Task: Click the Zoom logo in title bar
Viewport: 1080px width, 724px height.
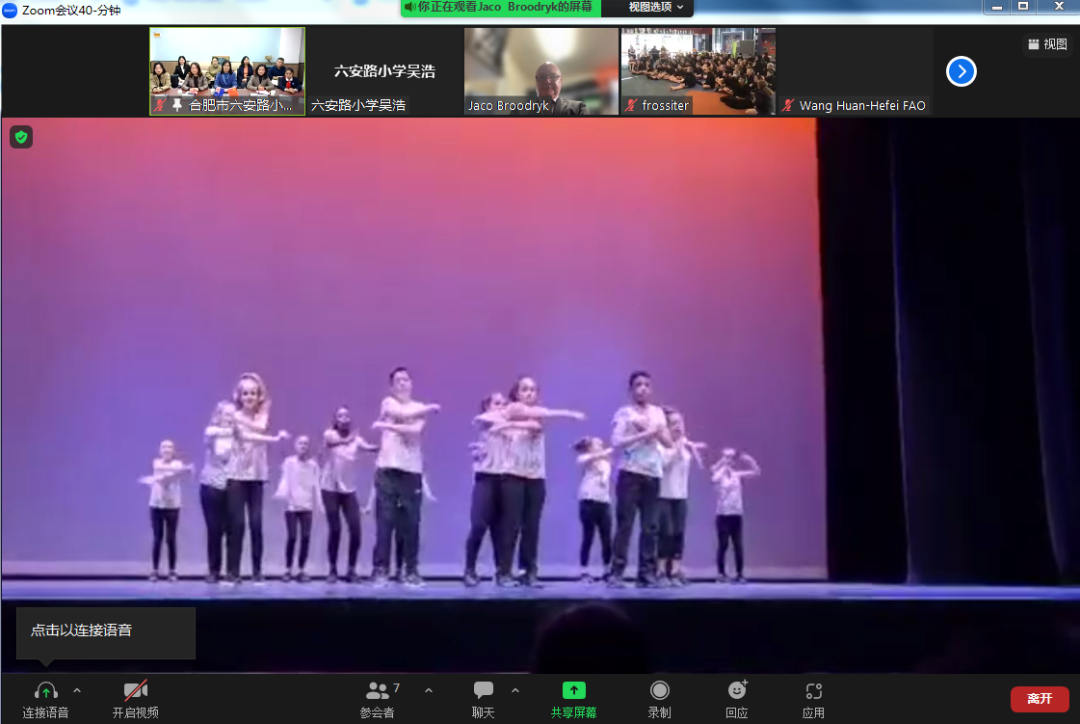Action: pyautogui.click(x=10, y=10)
